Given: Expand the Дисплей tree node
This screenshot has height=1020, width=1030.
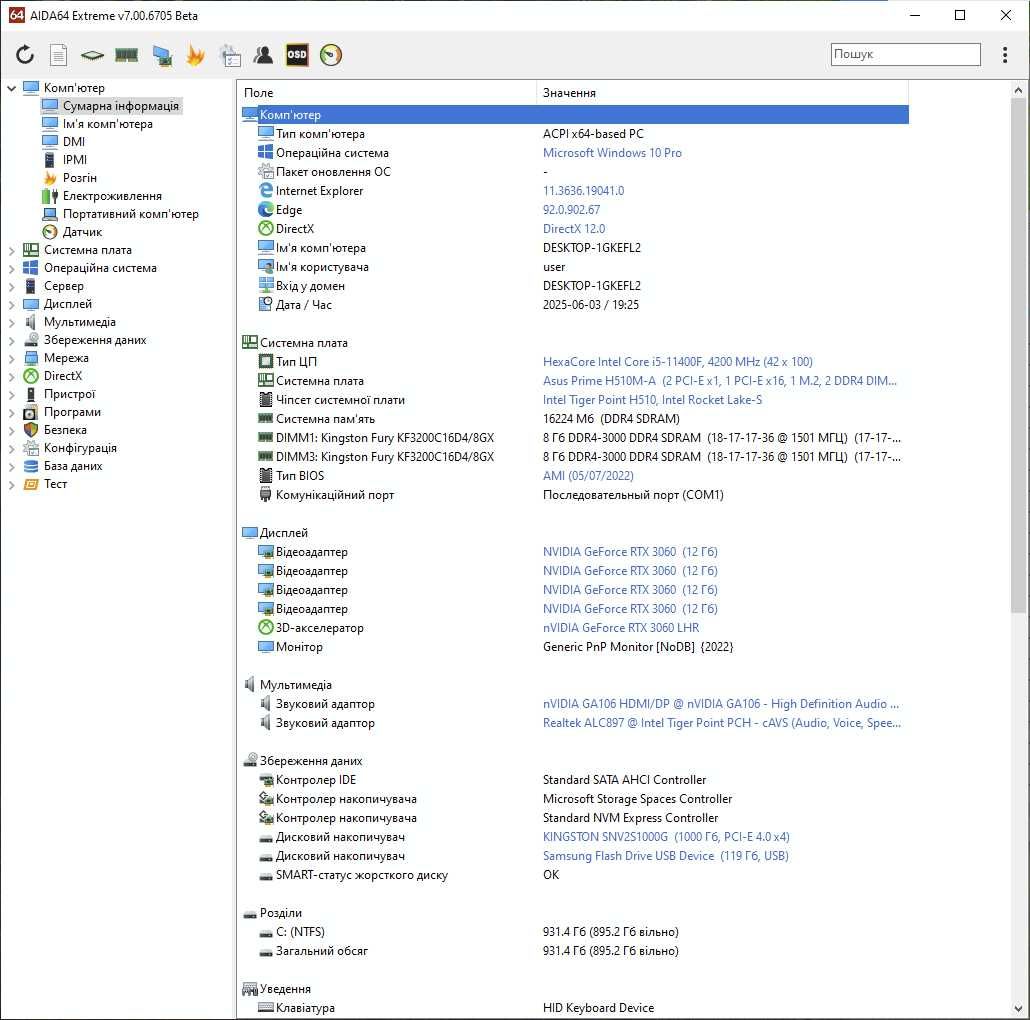Looking at the screenshot, I should point(11,304).
